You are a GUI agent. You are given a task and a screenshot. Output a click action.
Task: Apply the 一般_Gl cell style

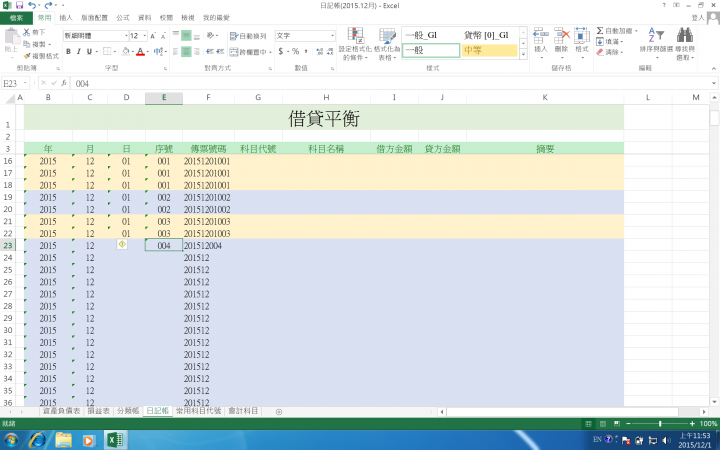click(431, 35)
